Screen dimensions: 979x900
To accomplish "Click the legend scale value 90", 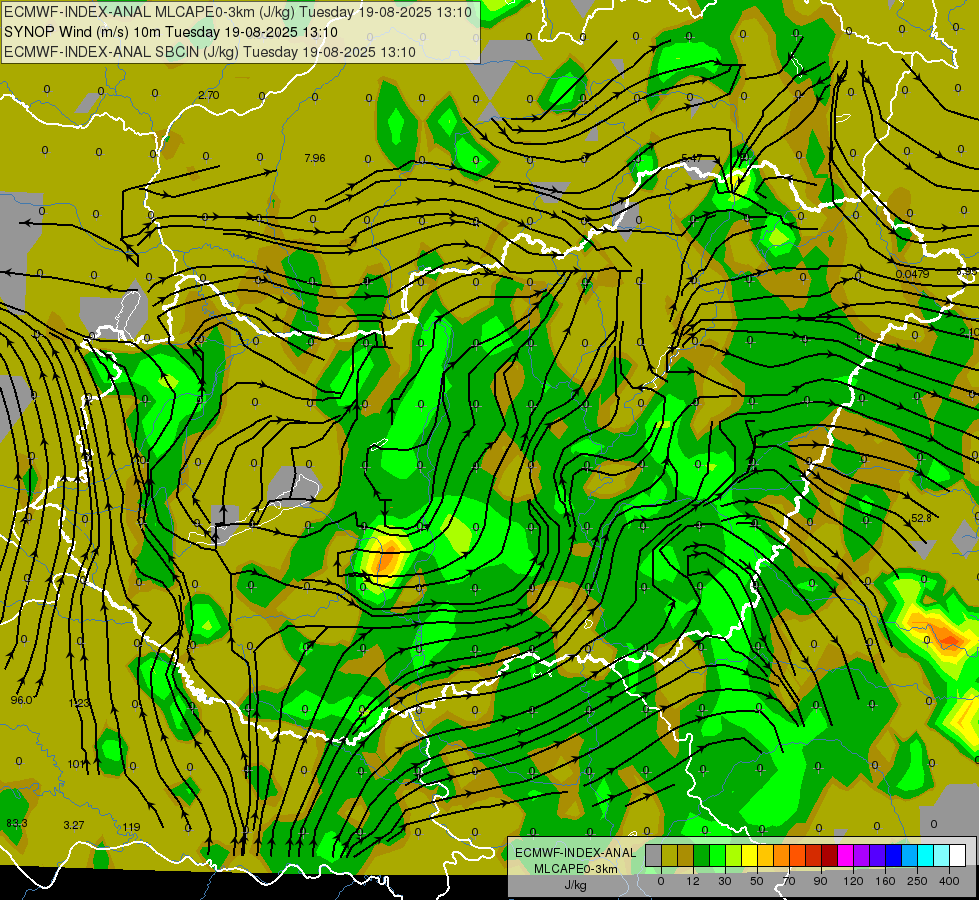I will 820,881.
